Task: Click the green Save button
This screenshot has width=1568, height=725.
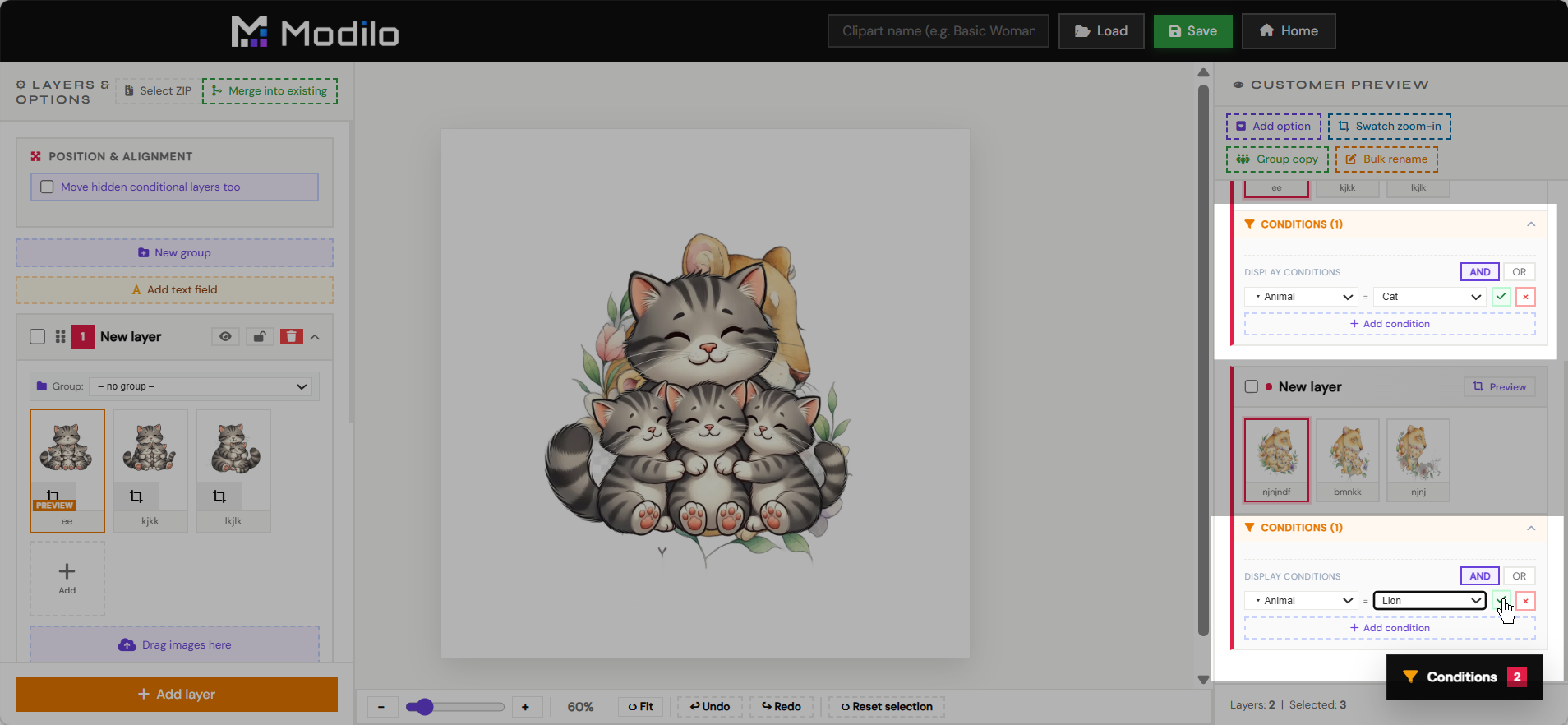Action: coord(1192,31)
